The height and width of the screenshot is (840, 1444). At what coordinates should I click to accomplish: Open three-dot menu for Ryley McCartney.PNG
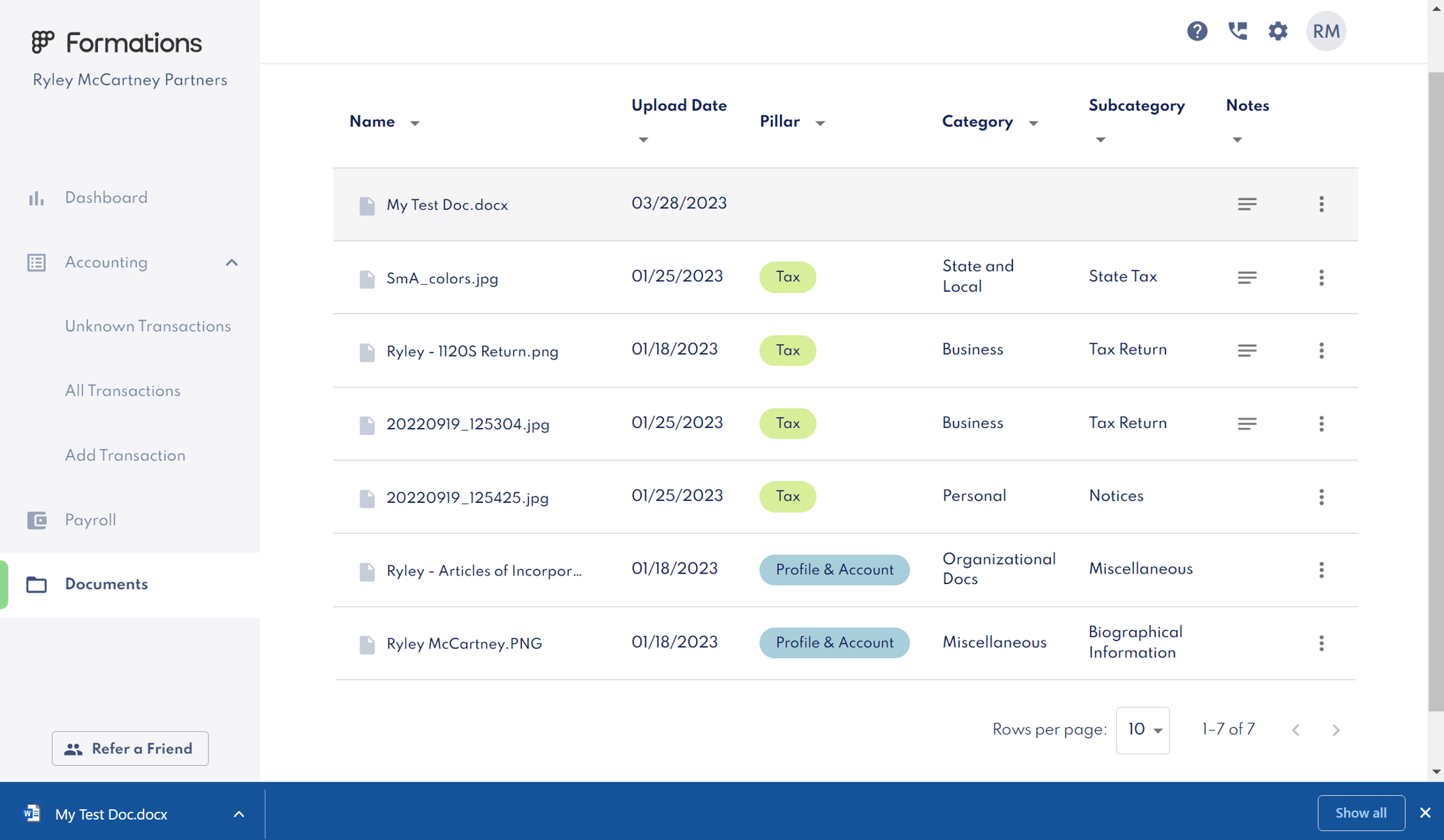coord(1321,643)
